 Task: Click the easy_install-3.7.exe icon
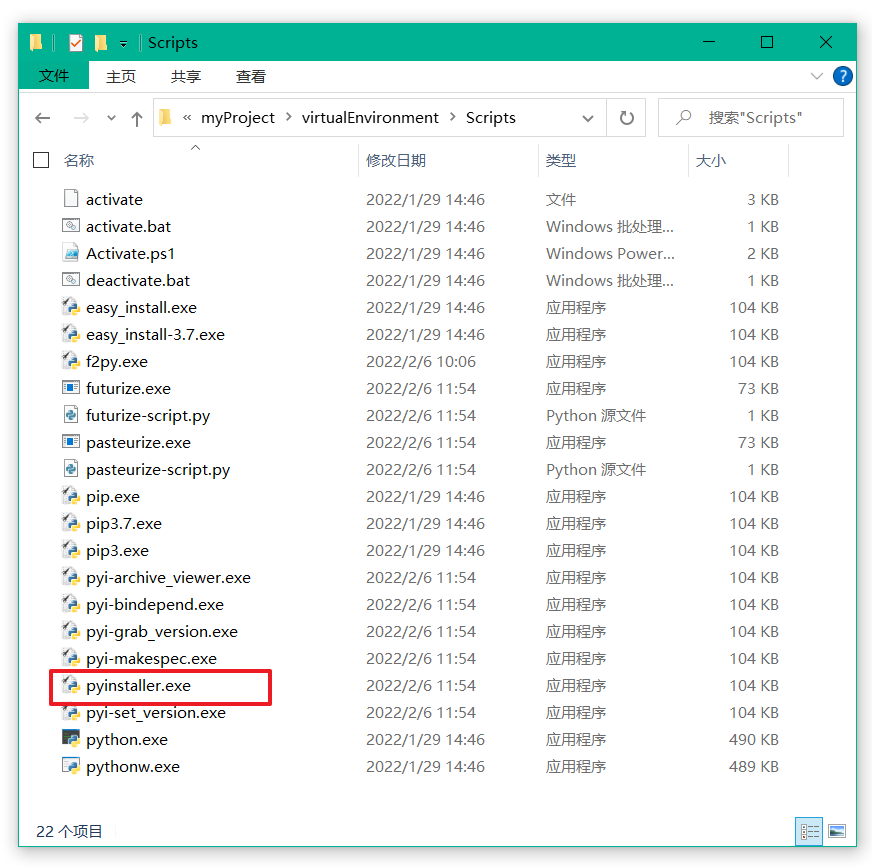coord(71,334)
